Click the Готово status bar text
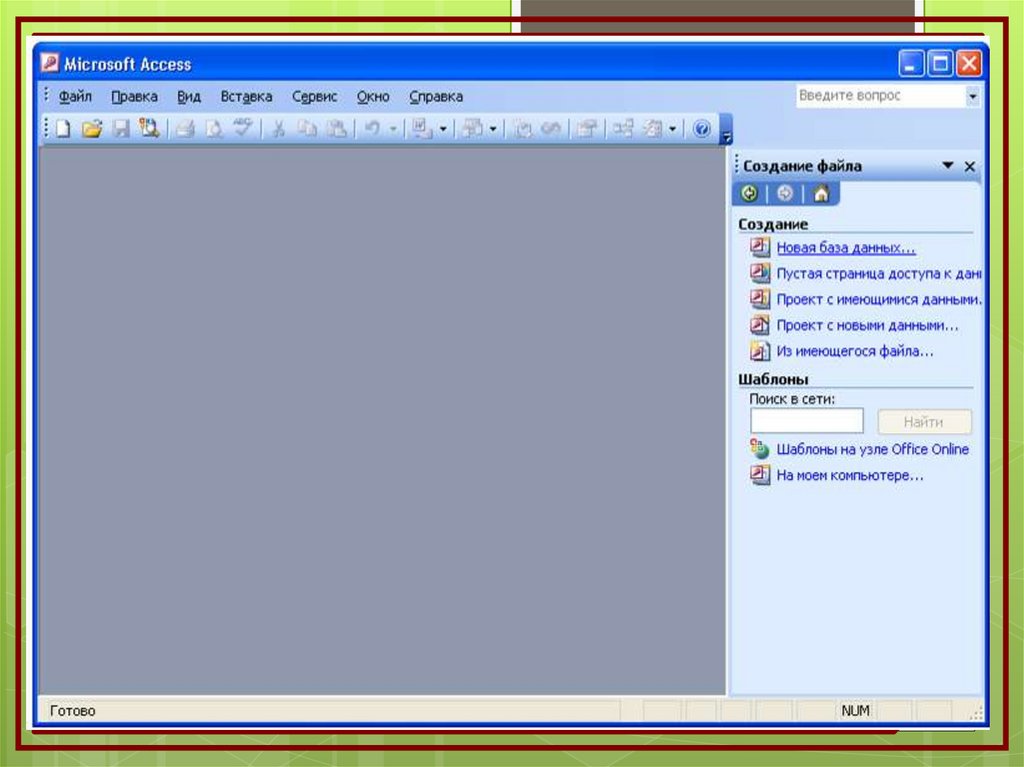The width and height of the screenshot is (1024, 767). click(x=72, y=711)
